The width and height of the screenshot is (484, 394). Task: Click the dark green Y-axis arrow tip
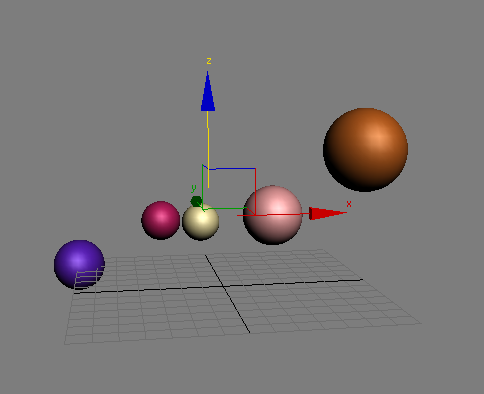click(x=196, y=201)
